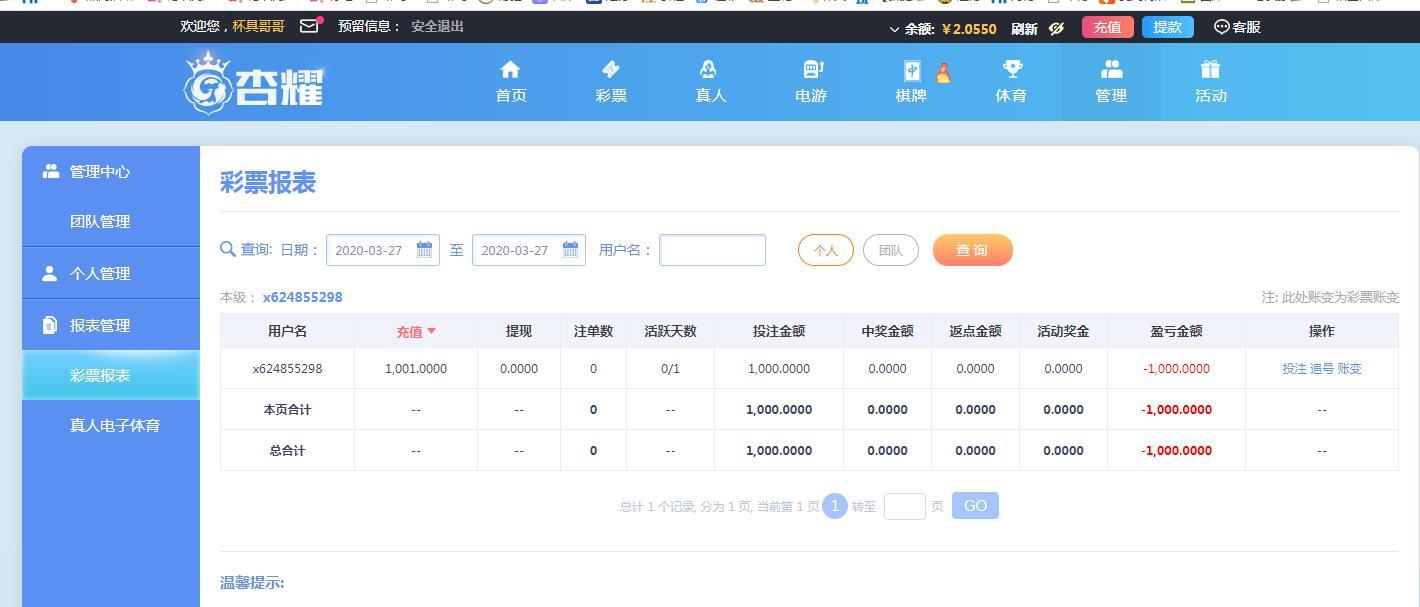
Task: Click the 首页 home icon
Action: click(511, 69)
